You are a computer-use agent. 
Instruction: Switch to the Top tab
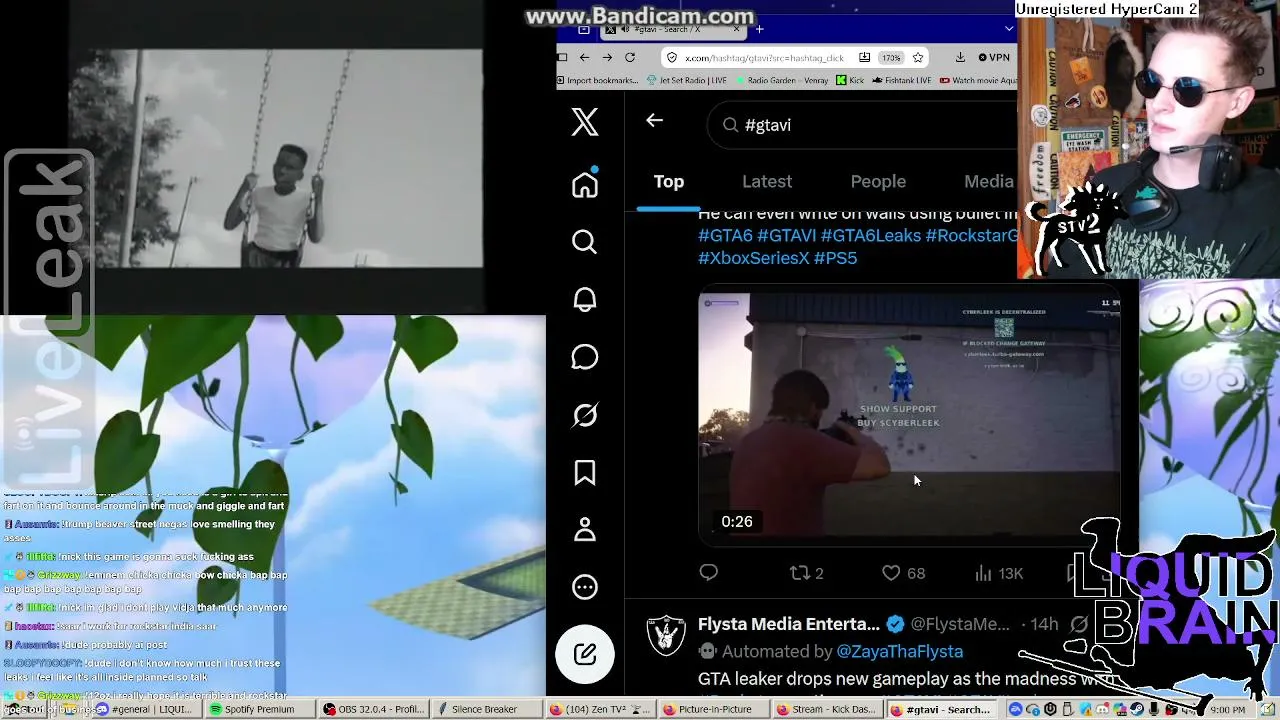point(669,181)
